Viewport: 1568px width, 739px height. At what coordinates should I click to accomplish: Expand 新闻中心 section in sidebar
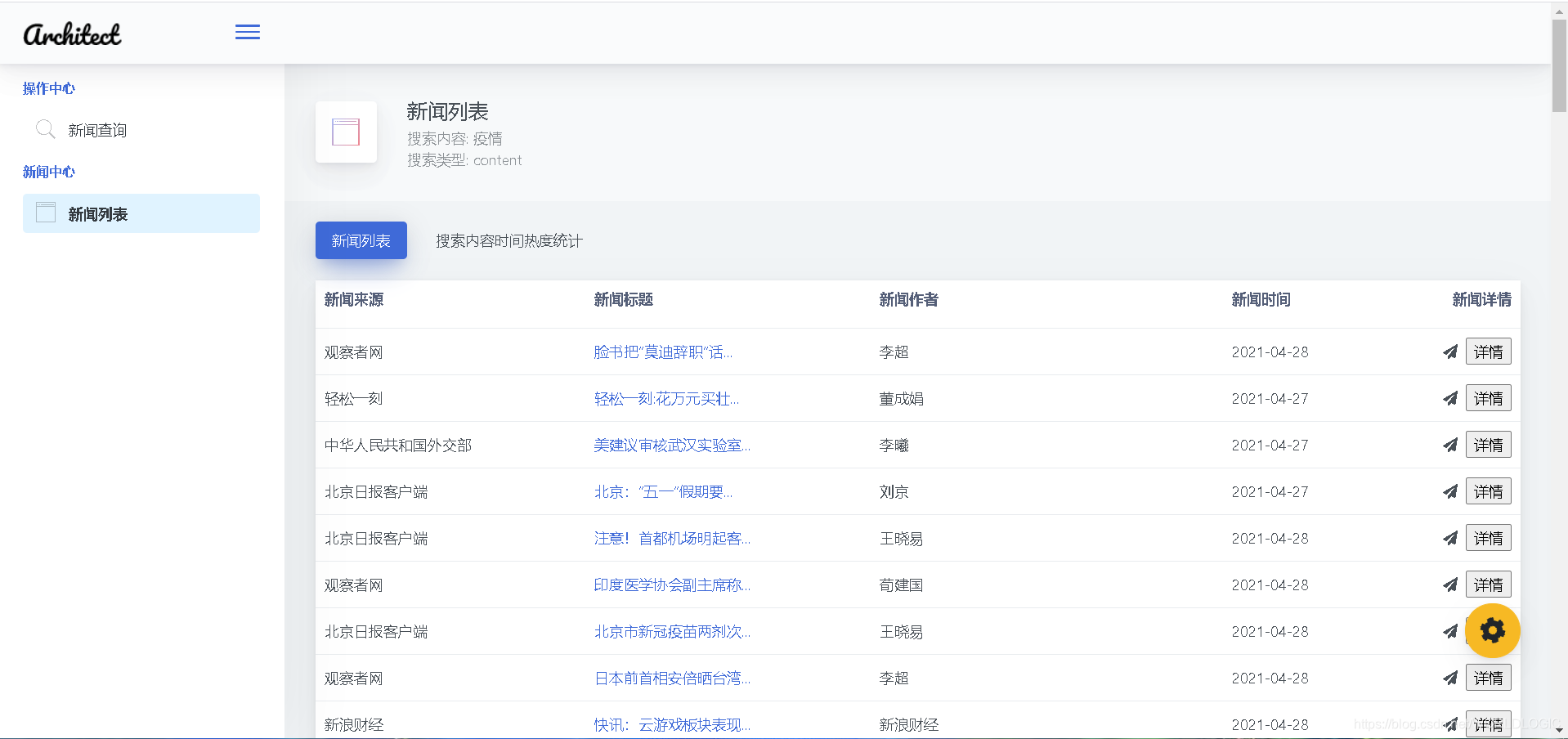coord(47,172)
